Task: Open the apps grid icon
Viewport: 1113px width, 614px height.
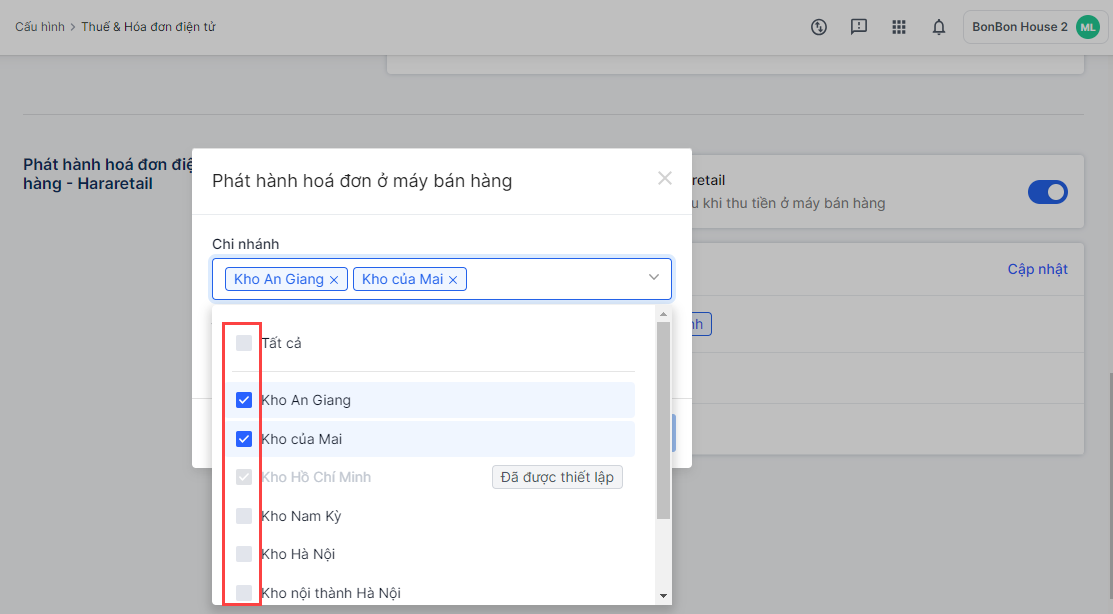Action: (x=899, y=27)
